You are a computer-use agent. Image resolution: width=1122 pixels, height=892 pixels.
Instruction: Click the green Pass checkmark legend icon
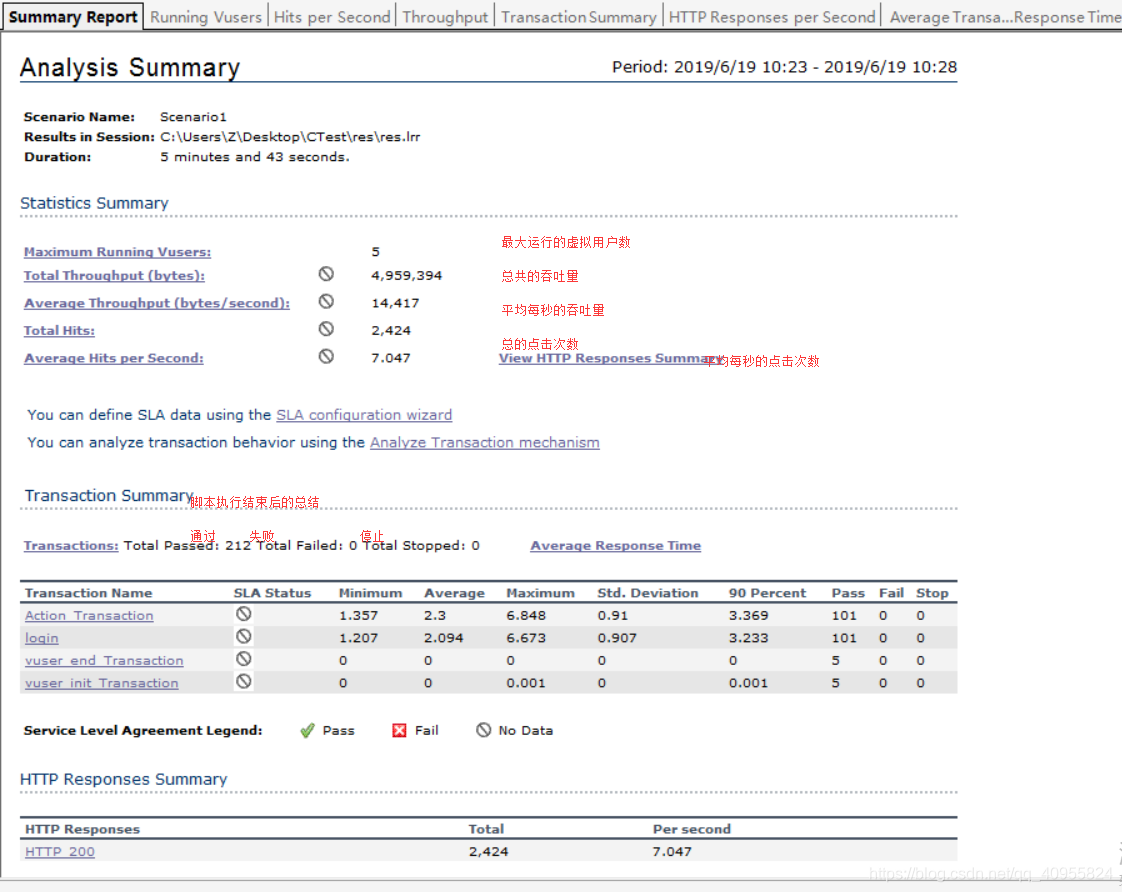pyautogui.click(x=307, y=730)
